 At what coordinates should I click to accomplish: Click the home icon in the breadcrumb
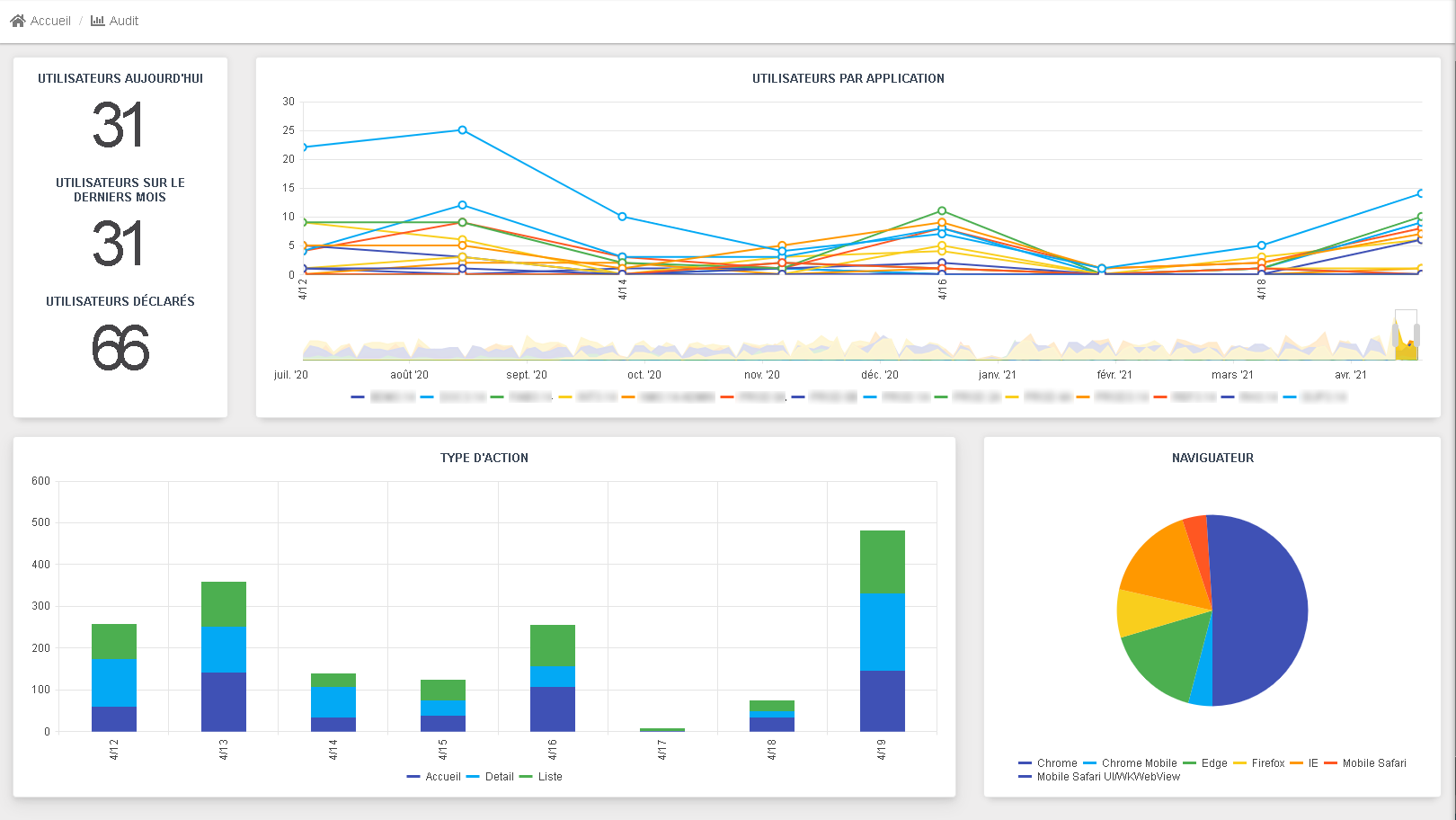pyautogui.click(x=18, y=21)
